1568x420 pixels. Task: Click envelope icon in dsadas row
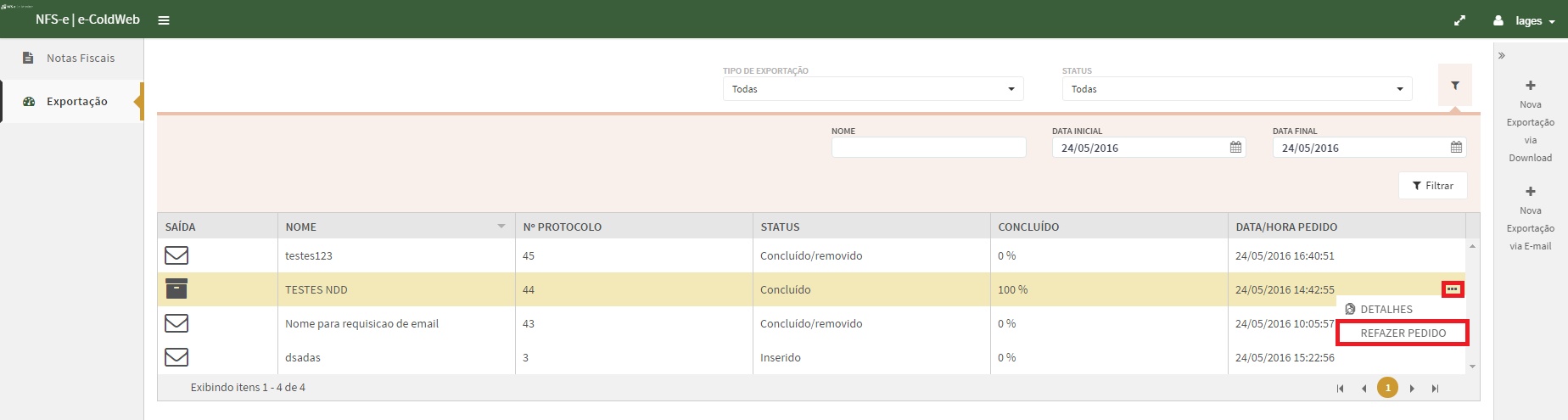[x=176, y=357]
